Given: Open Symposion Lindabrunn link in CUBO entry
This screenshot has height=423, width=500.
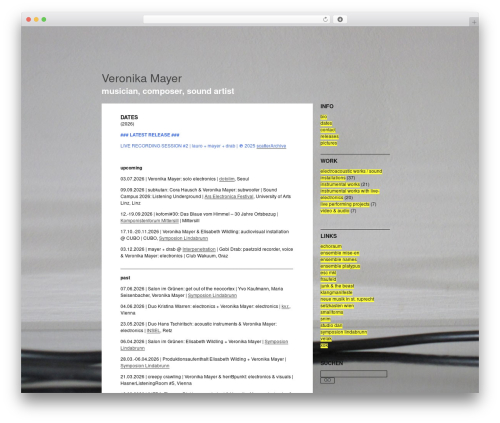Looking at the screenshot, I should point(183,238).
